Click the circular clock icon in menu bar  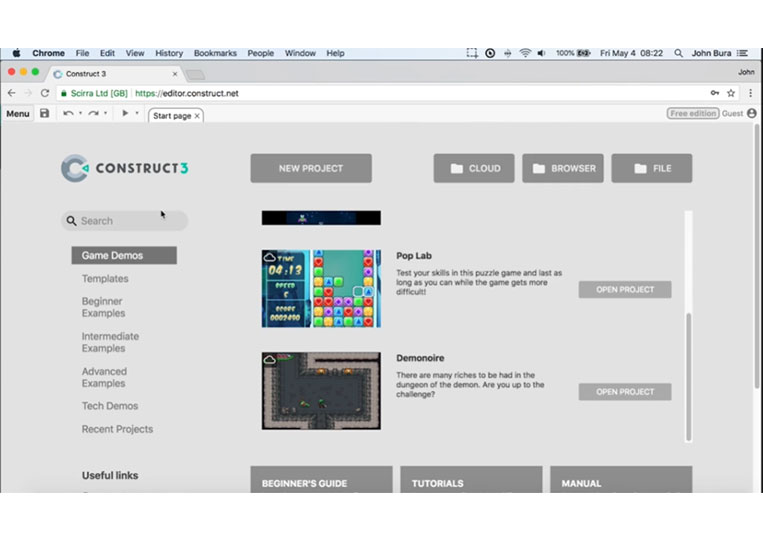[x=490, y=53]
